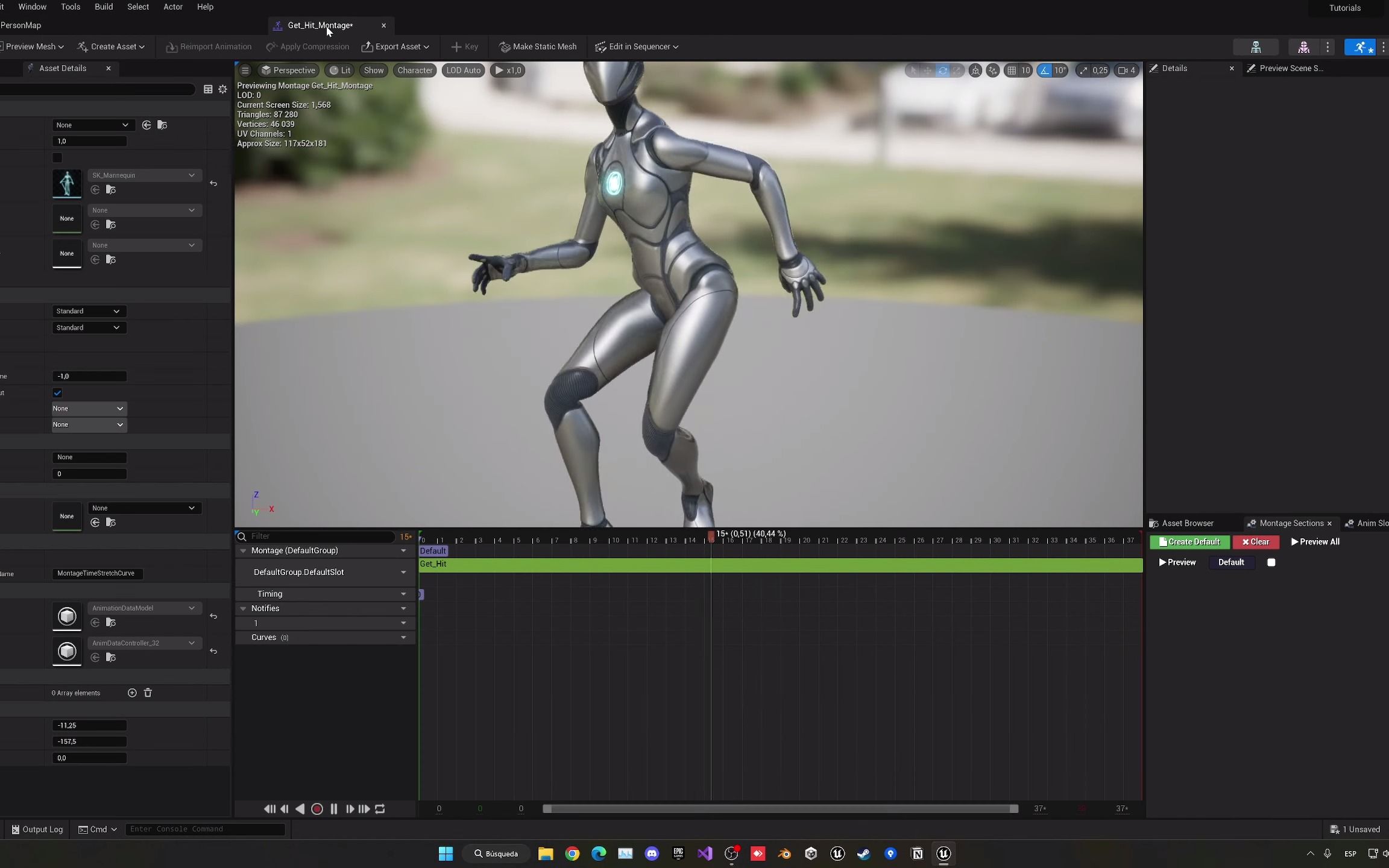Click Make Static Mesh

click(x=537, y=46)
